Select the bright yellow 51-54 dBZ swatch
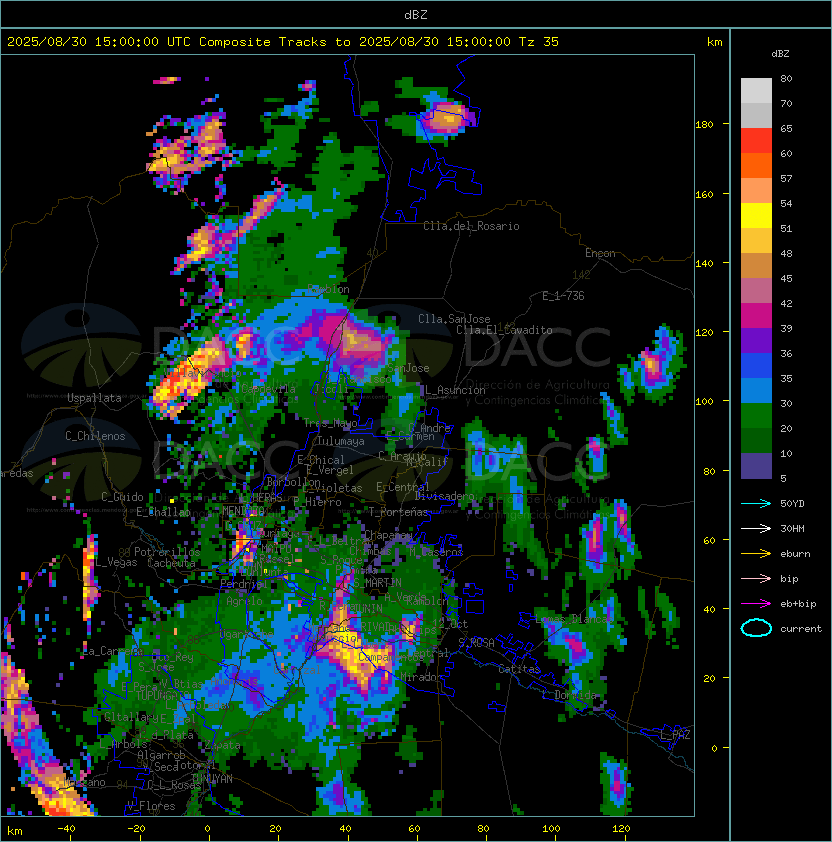 (x=756, y=216)
